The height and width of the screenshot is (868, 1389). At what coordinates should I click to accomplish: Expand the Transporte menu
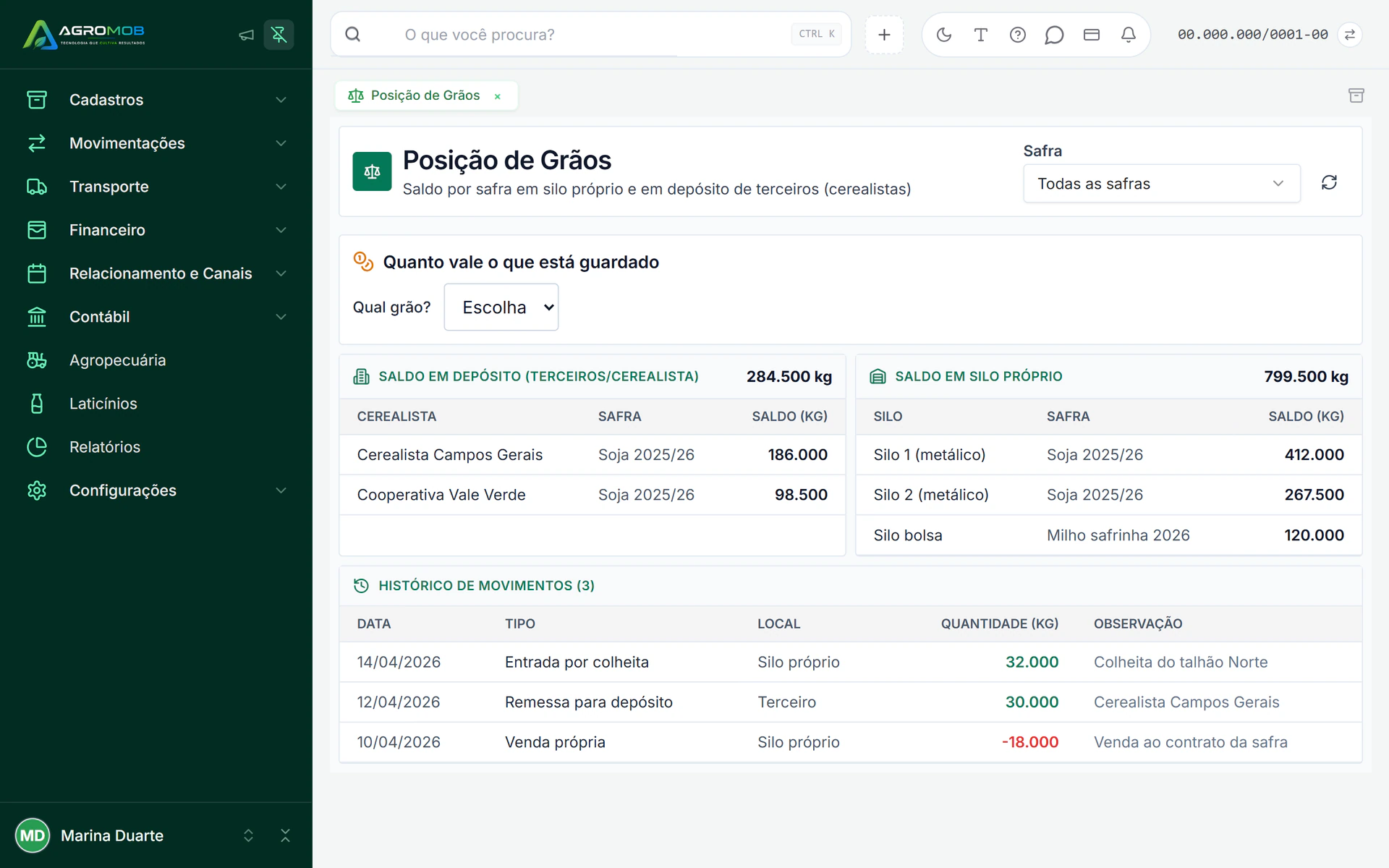156,187
